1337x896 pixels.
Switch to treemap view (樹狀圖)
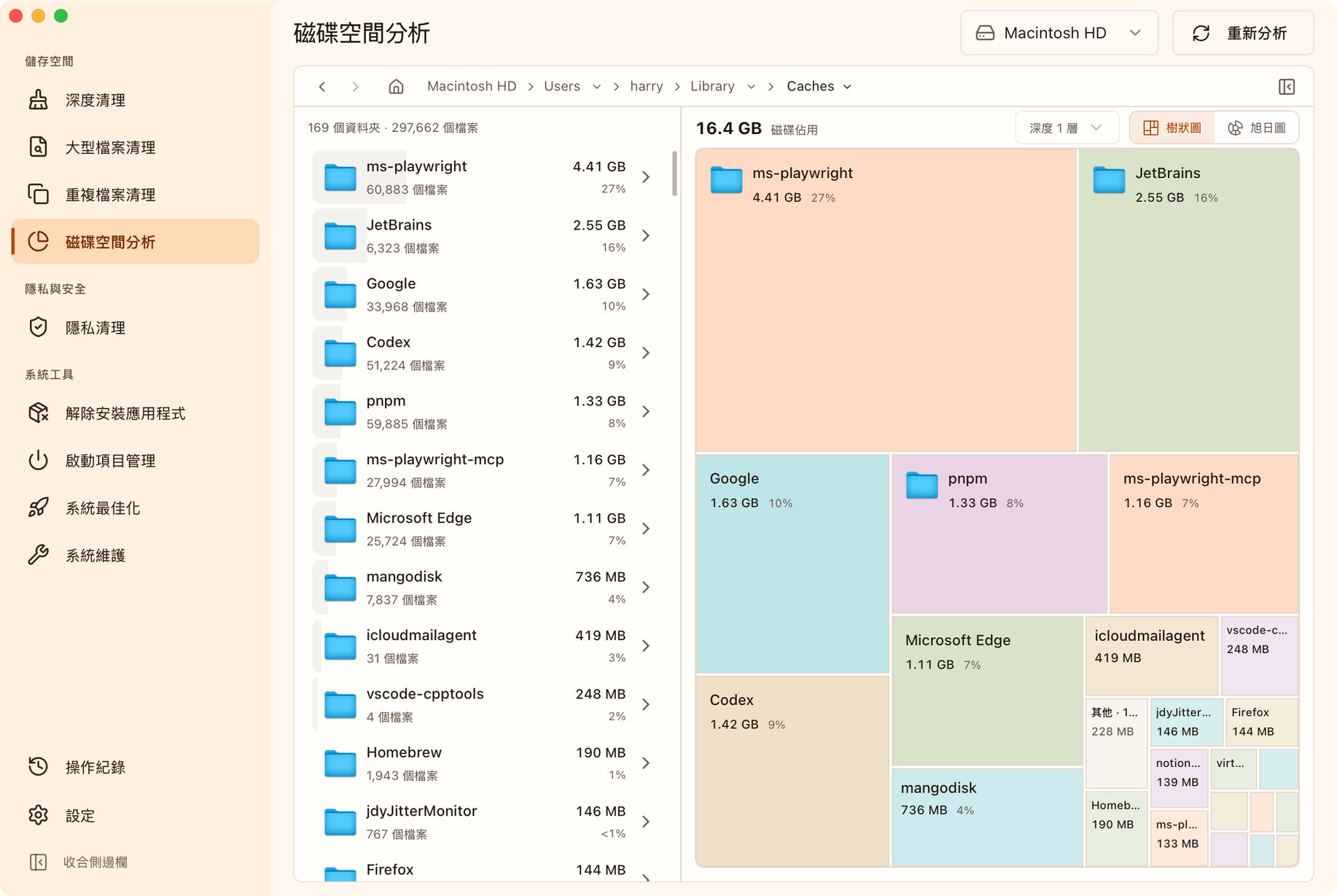pos(1172,128)
